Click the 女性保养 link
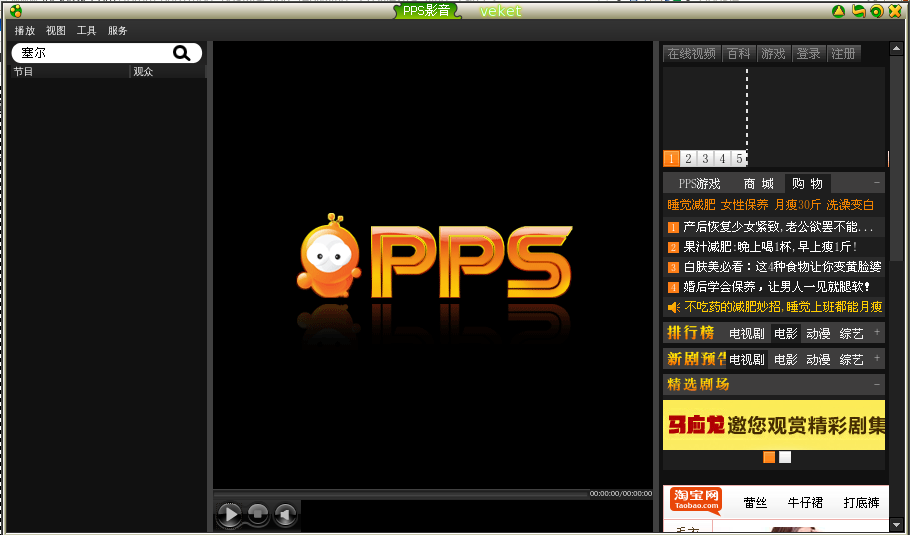This screenshot has height=535, width=910. point(745,205)
